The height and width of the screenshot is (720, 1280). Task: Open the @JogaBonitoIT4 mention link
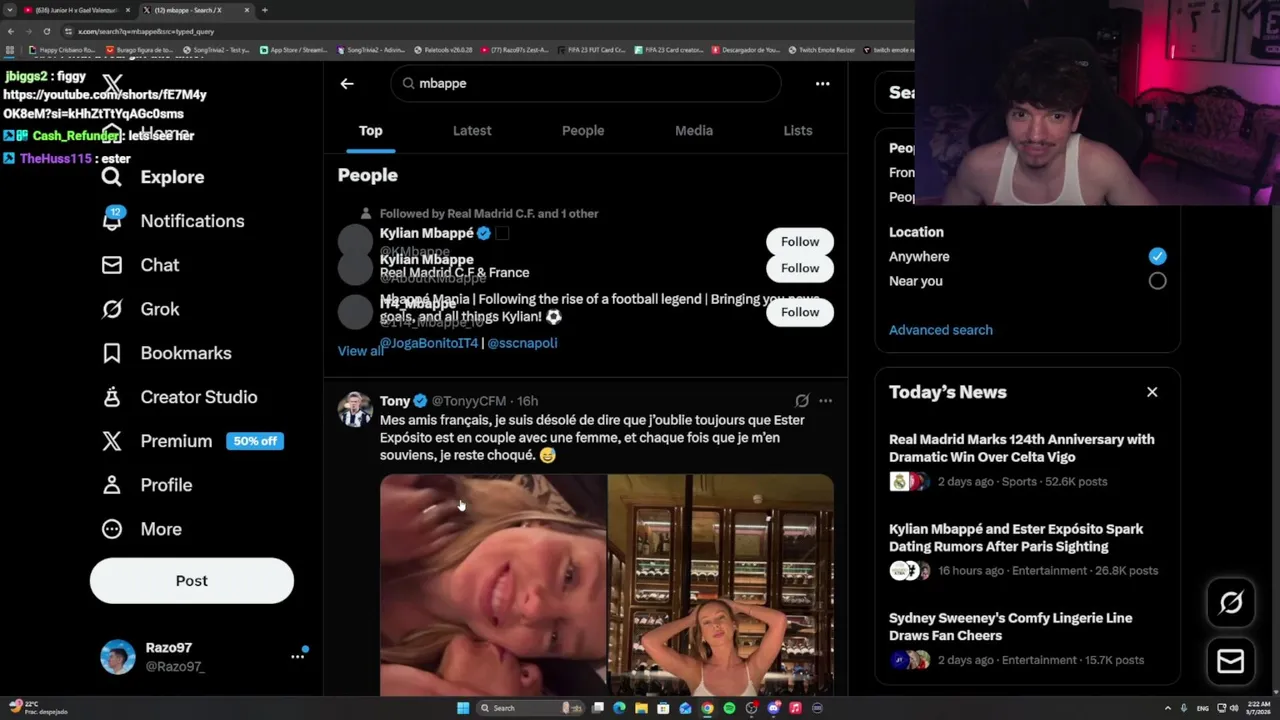tap(429, 343)
